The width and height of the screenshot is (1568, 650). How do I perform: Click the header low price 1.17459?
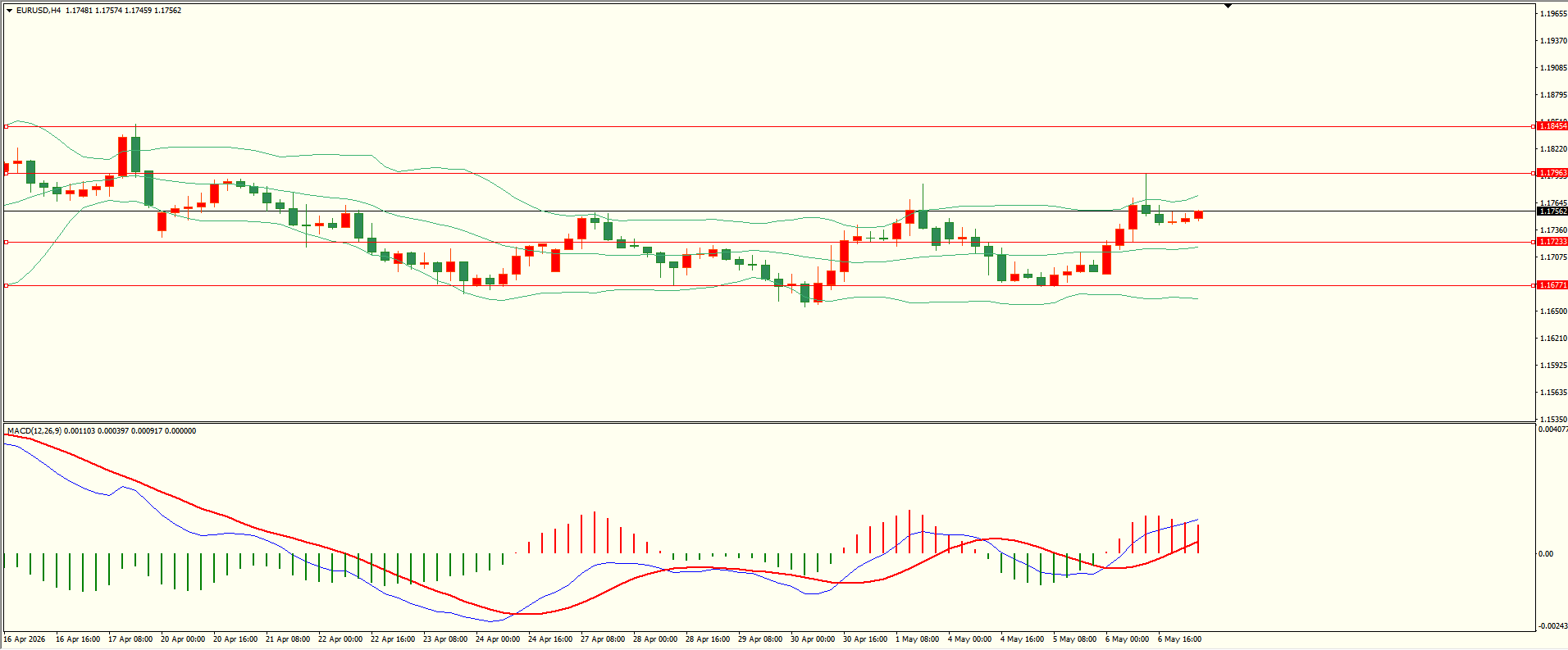(x=139, y=11)
